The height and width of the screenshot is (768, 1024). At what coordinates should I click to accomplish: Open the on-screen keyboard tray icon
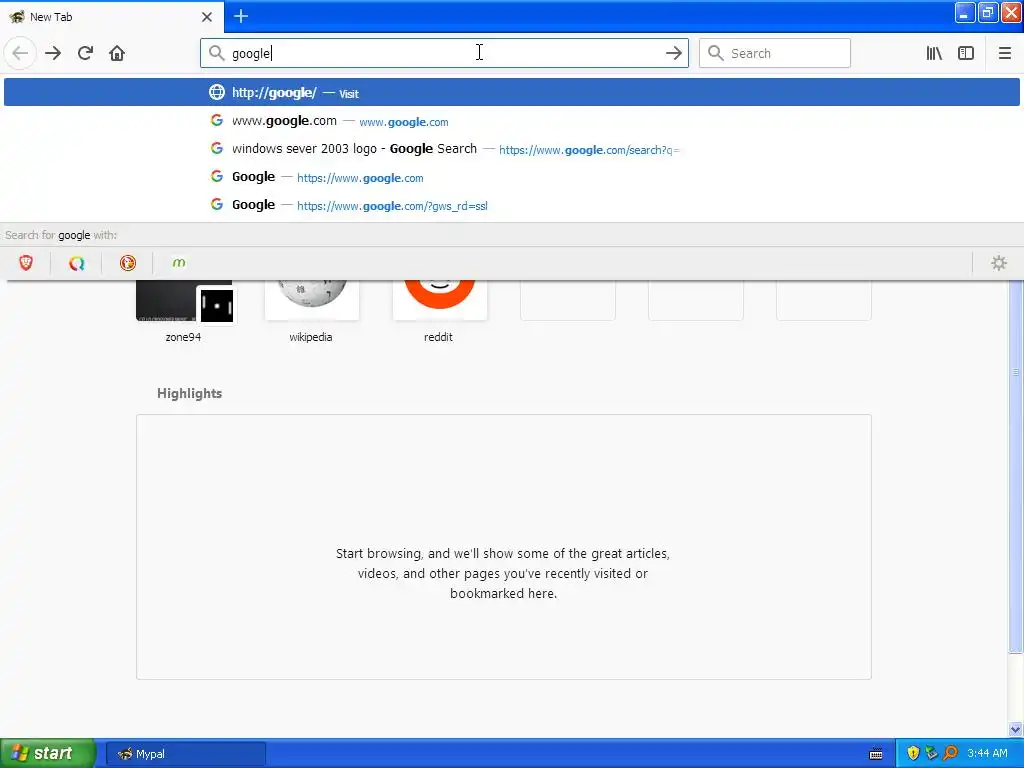pyautogui.click(x=876, y=754)
